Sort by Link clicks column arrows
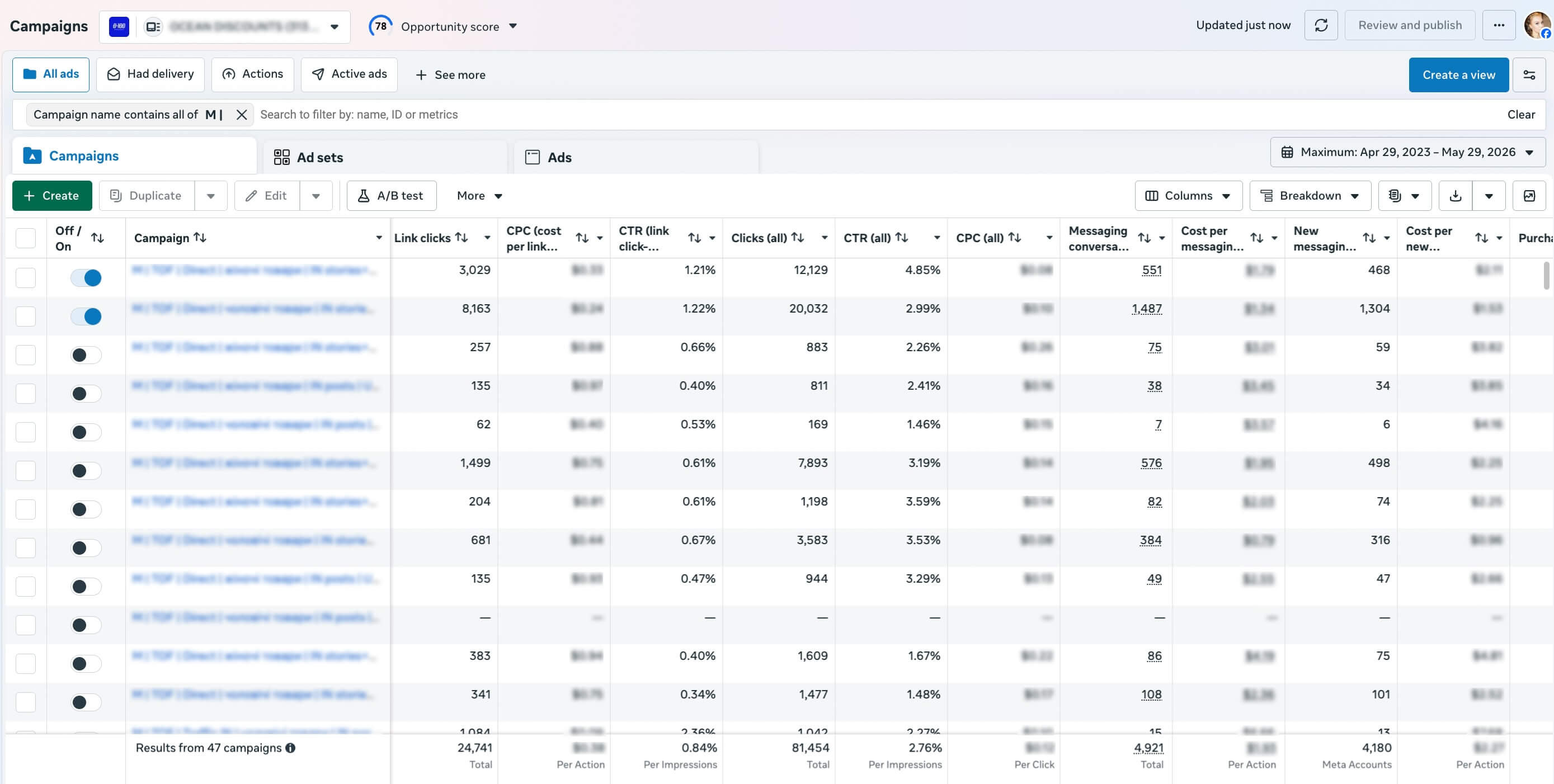The image size is (1554, 784). tap(462, 238)
